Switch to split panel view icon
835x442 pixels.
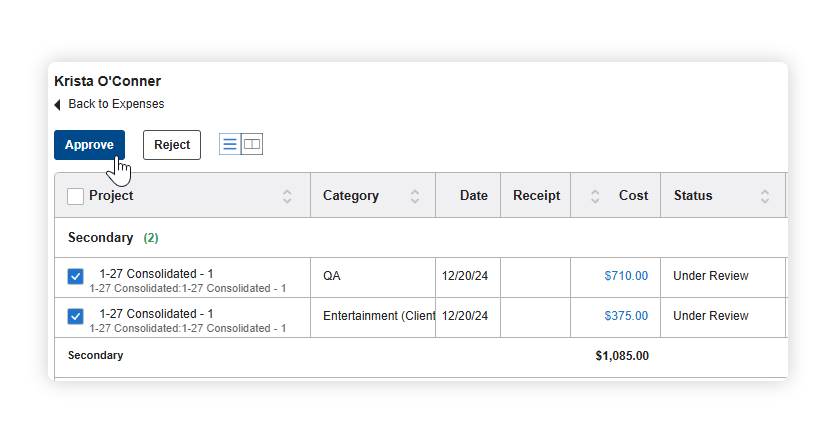pyautogui.click(x=252, y=144)
